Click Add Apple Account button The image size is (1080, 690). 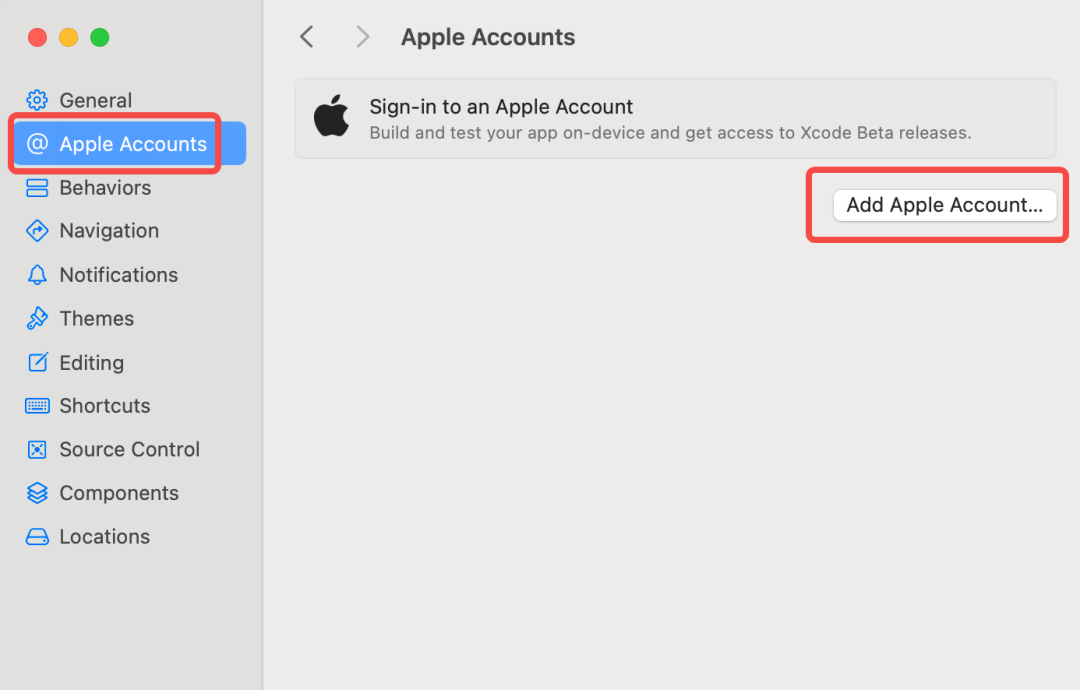click(x=944, y=205)
